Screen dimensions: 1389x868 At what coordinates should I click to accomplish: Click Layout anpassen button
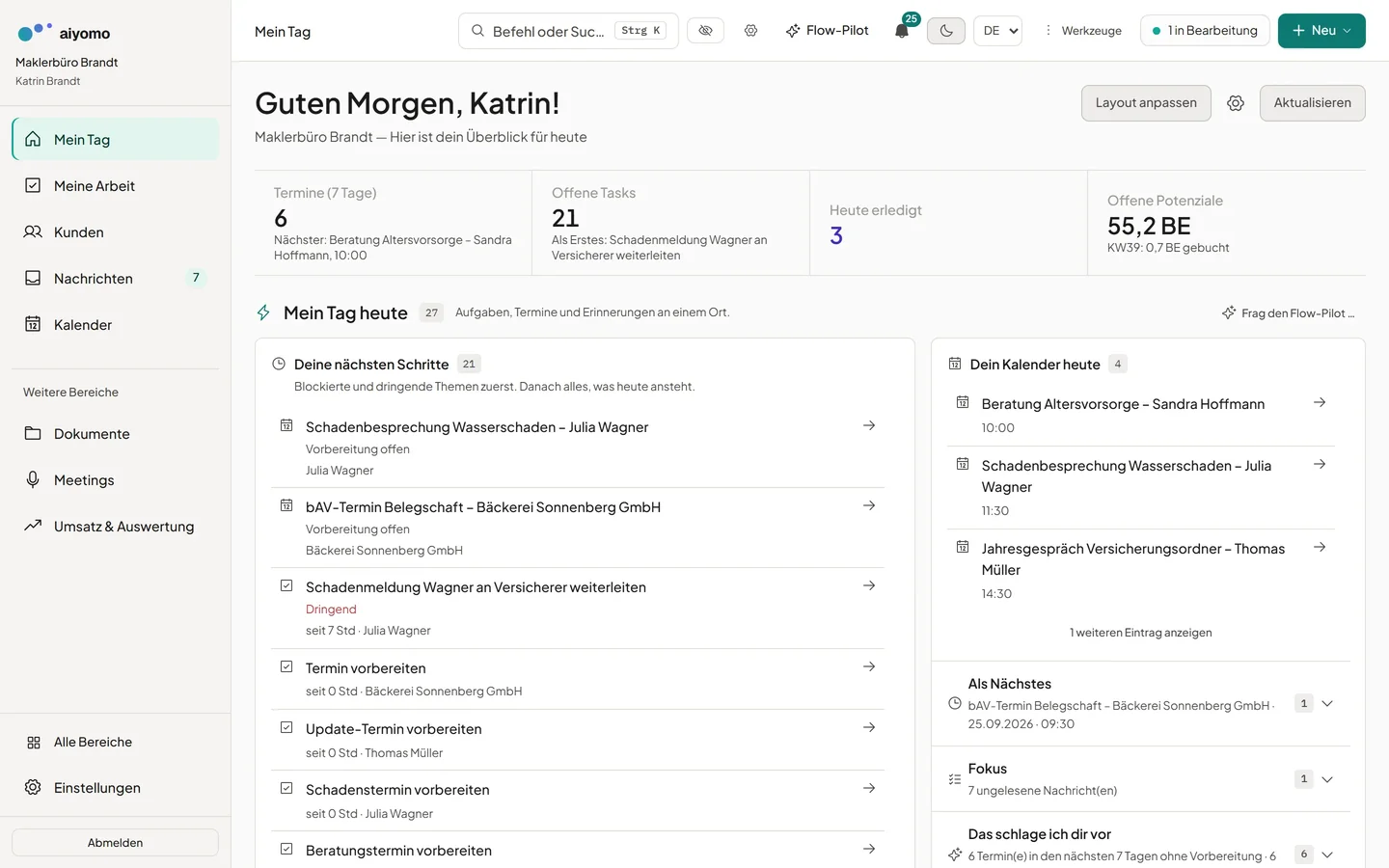[x=1146, y=103]
